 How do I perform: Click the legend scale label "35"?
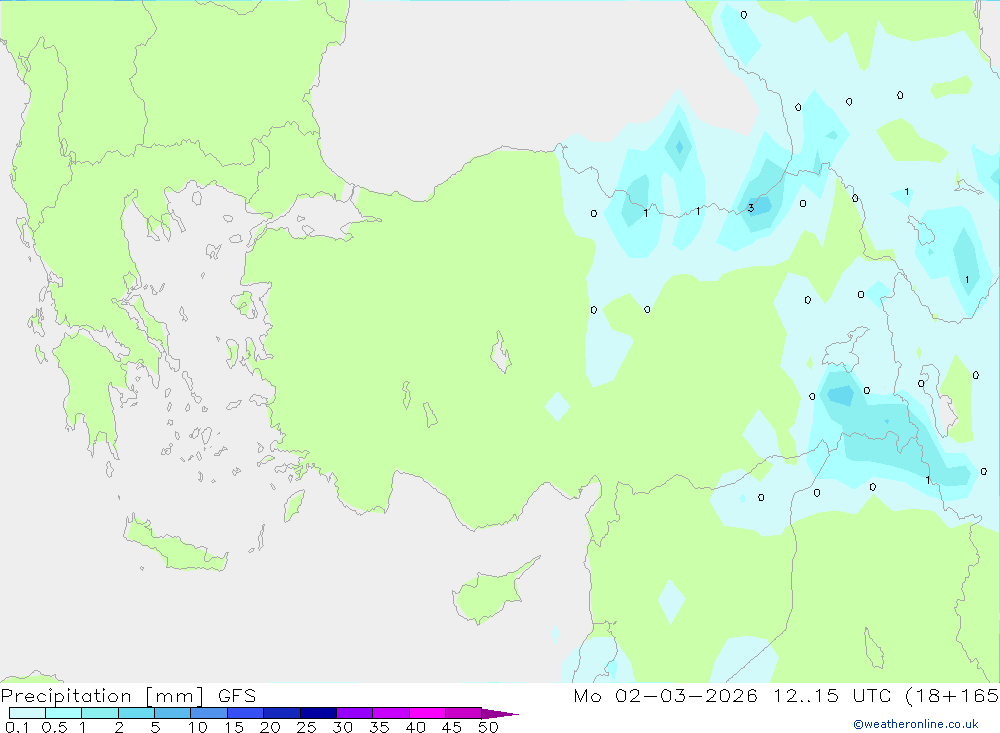(x=379, y=727)
